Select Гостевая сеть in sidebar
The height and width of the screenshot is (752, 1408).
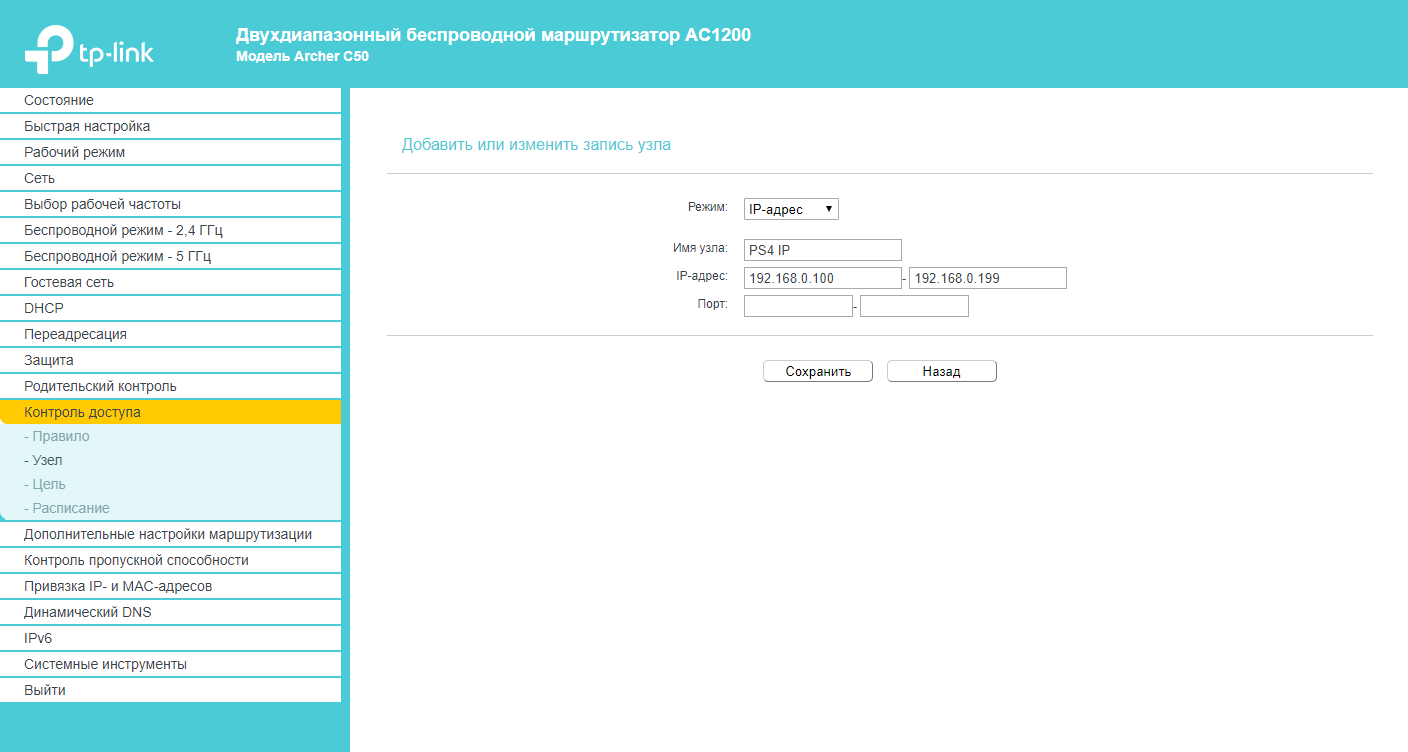pos(170,282)
